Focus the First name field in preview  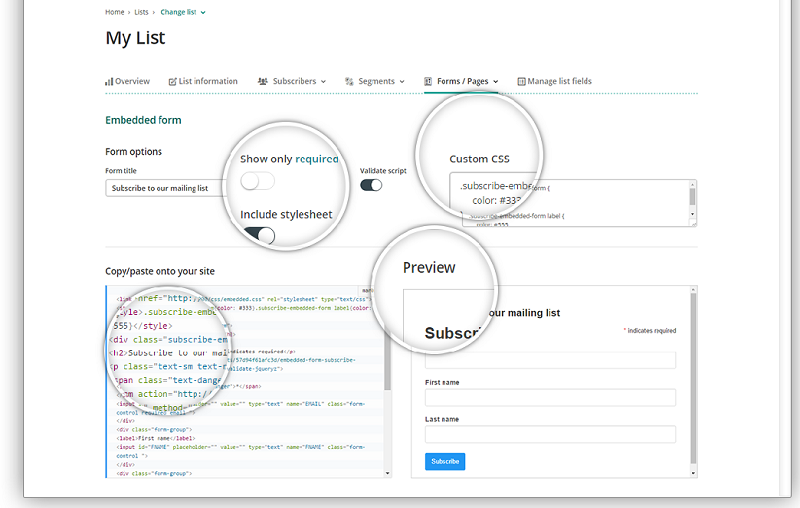click(x=550, y=397)
